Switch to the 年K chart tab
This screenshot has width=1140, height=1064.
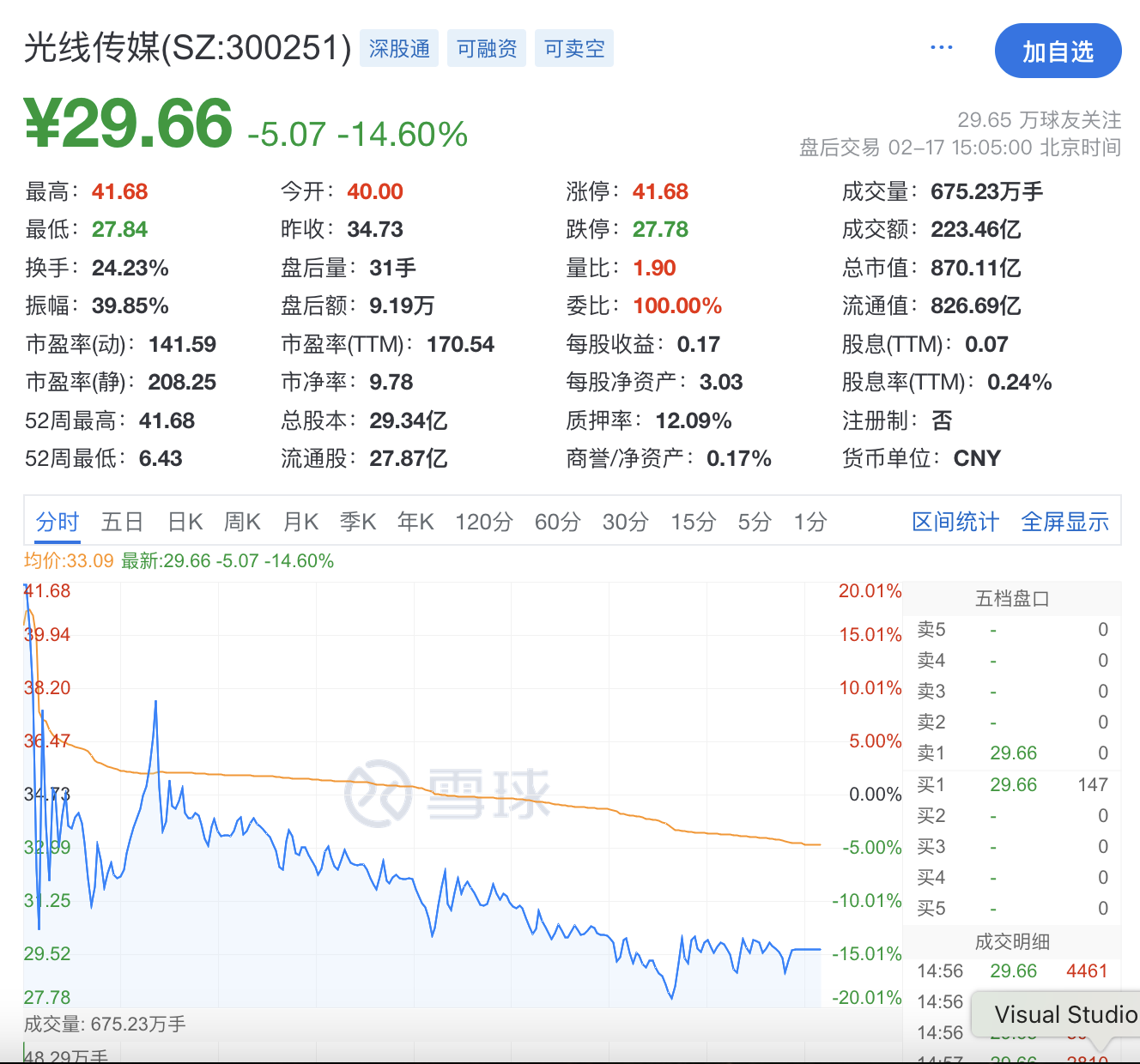click(x=415, y=522)
